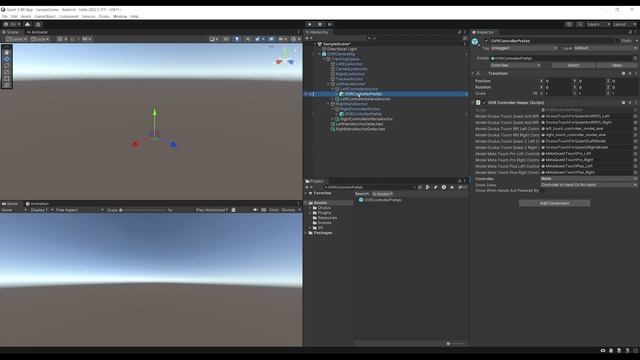This screenshot has height=360, width=640.
Task: Open the settings gear next to cloud icon
Action: [x=38, y=24]
